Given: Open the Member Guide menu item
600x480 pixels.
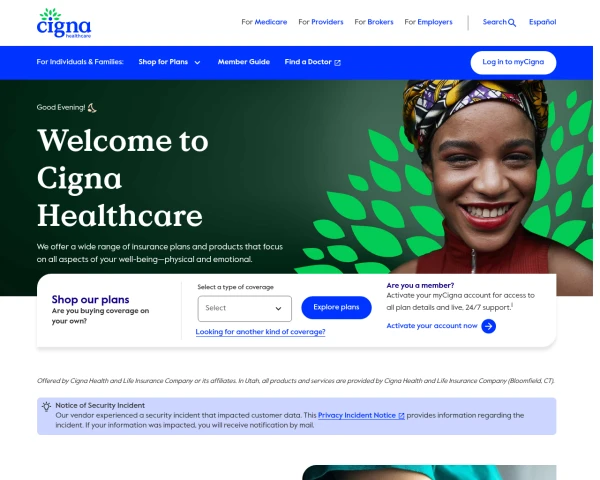Looking at the screenshot, I should click(244, 62).
